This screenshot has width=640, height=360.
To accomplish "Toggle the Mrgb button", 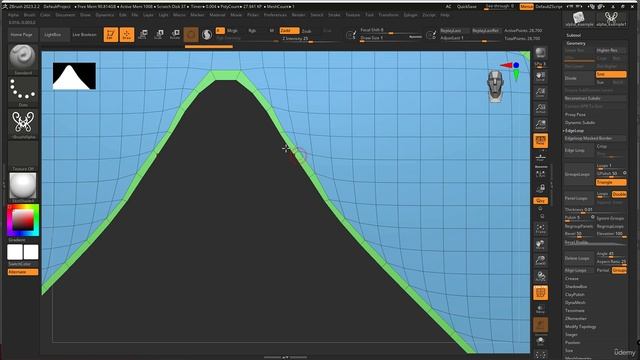I will click(x=232, y=31).
